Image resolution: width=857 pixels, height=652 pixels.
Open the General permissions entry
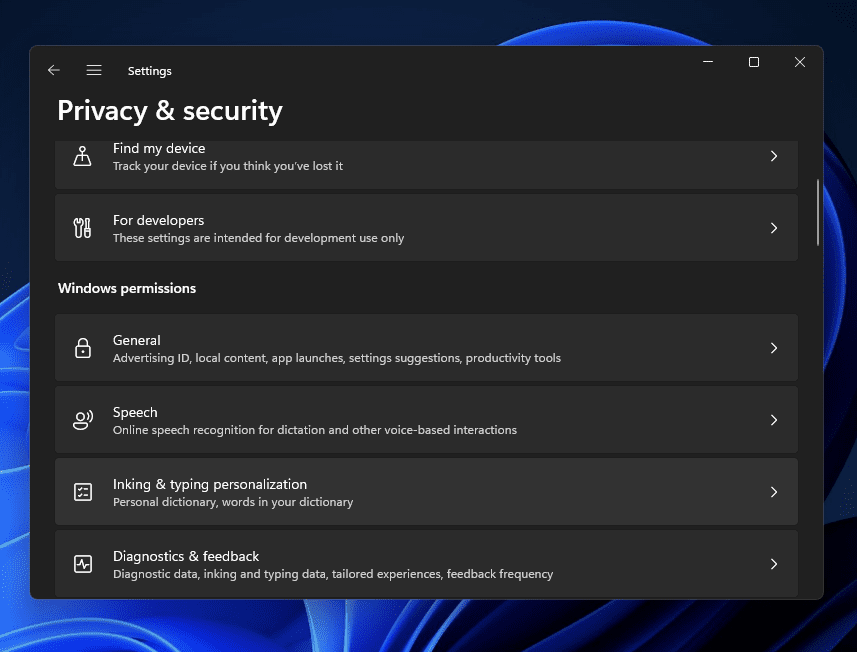pos(137,340)
